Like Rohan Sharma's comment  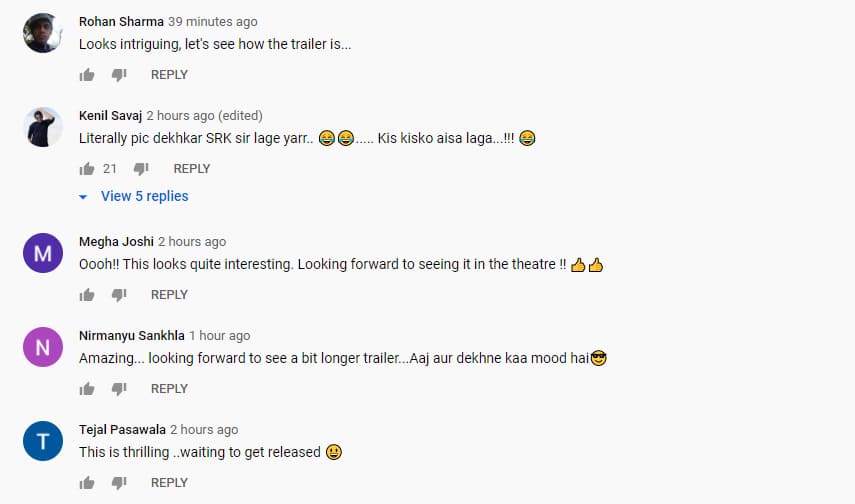coord(87,75)
